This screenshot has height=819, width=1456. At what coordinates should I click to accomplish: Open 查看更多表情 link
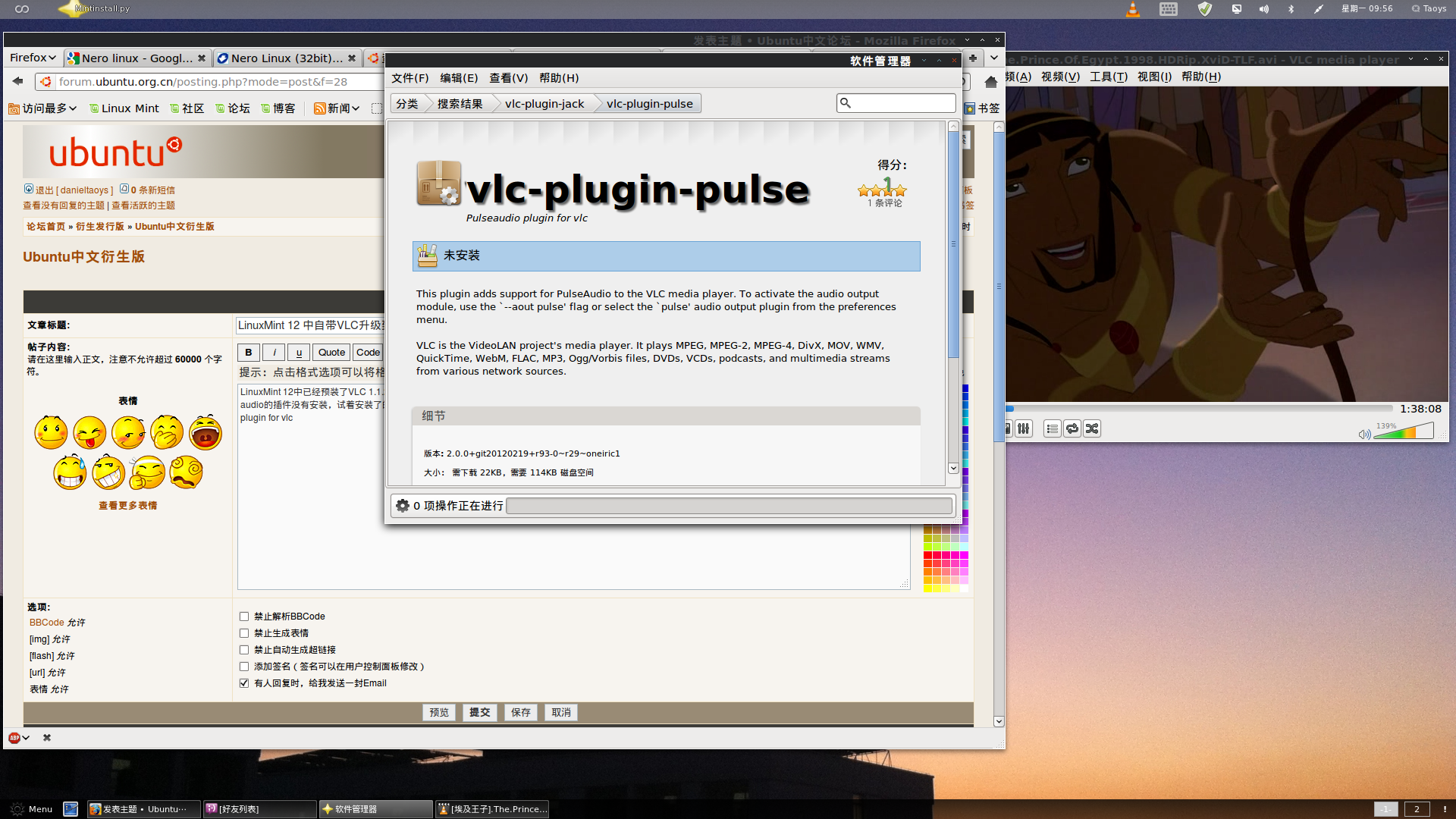point(128,506)
